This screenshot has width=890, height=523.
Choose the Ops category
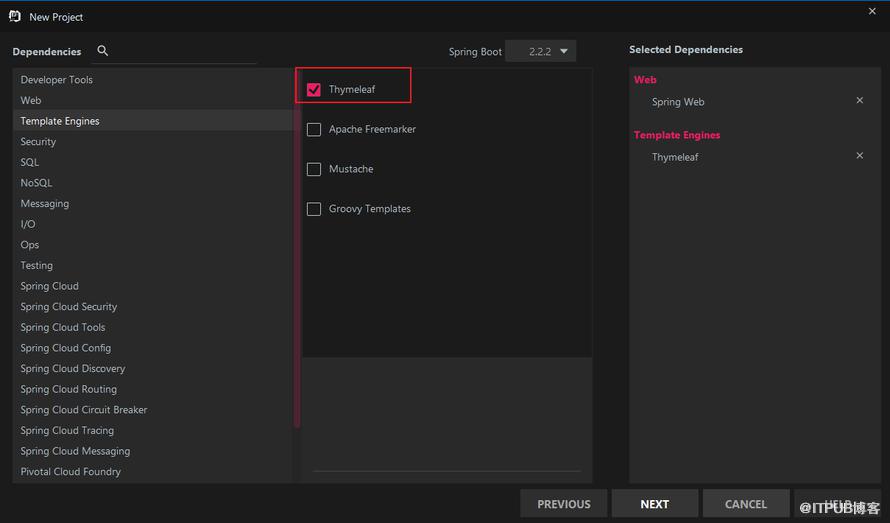[x=153, y=245]
